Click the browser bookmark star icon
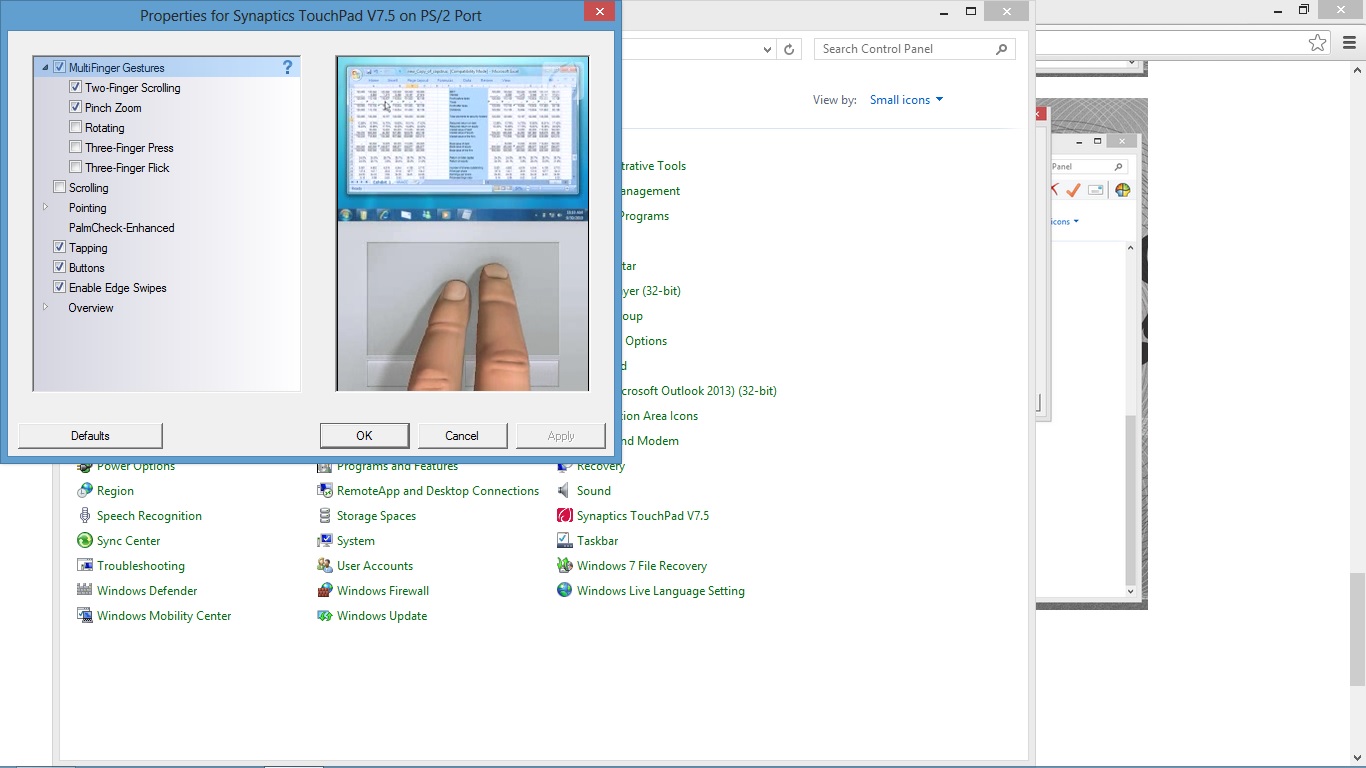 (x=1317, y=43)
